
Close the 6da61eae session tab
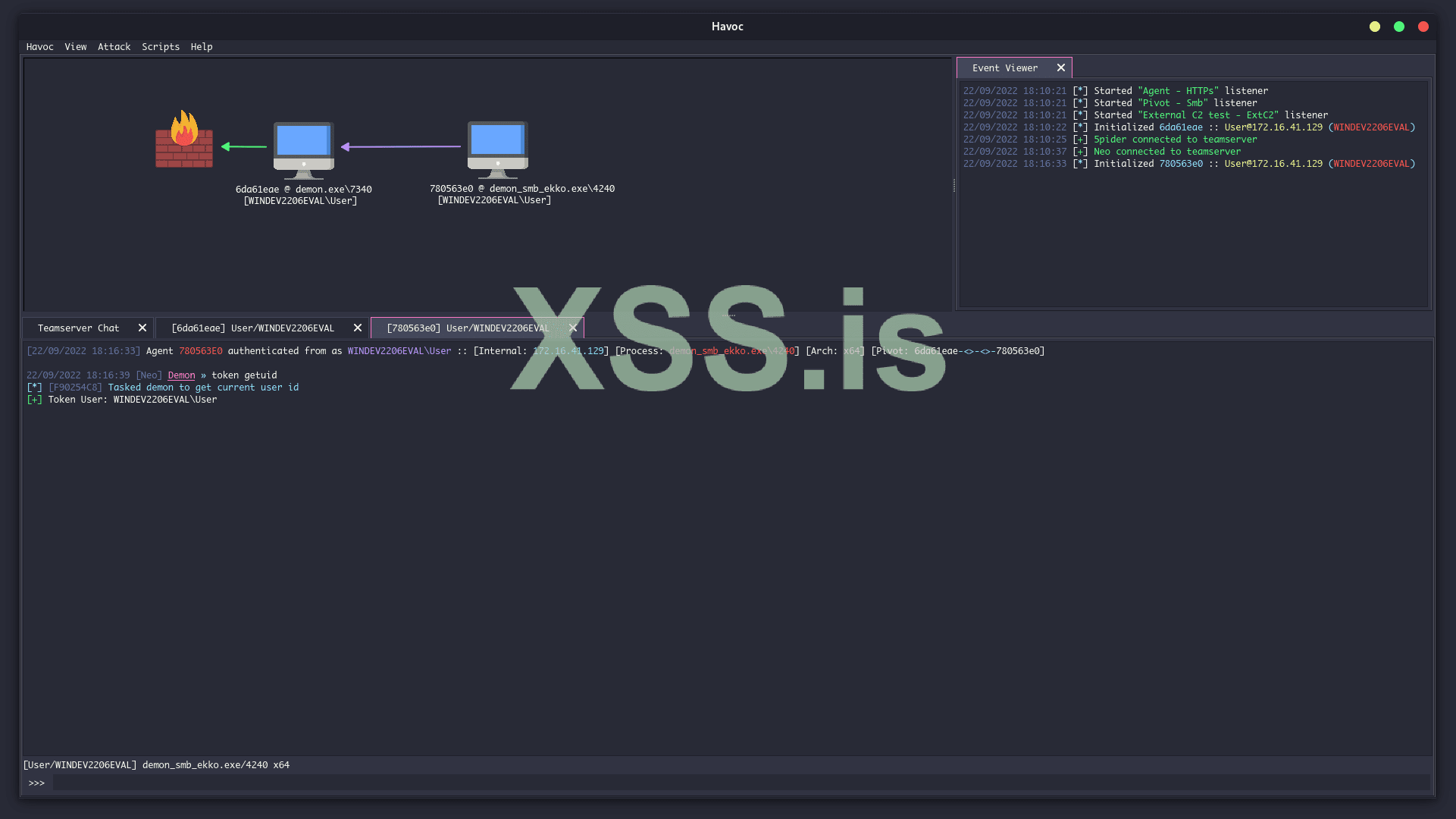[x=358, y=328]
